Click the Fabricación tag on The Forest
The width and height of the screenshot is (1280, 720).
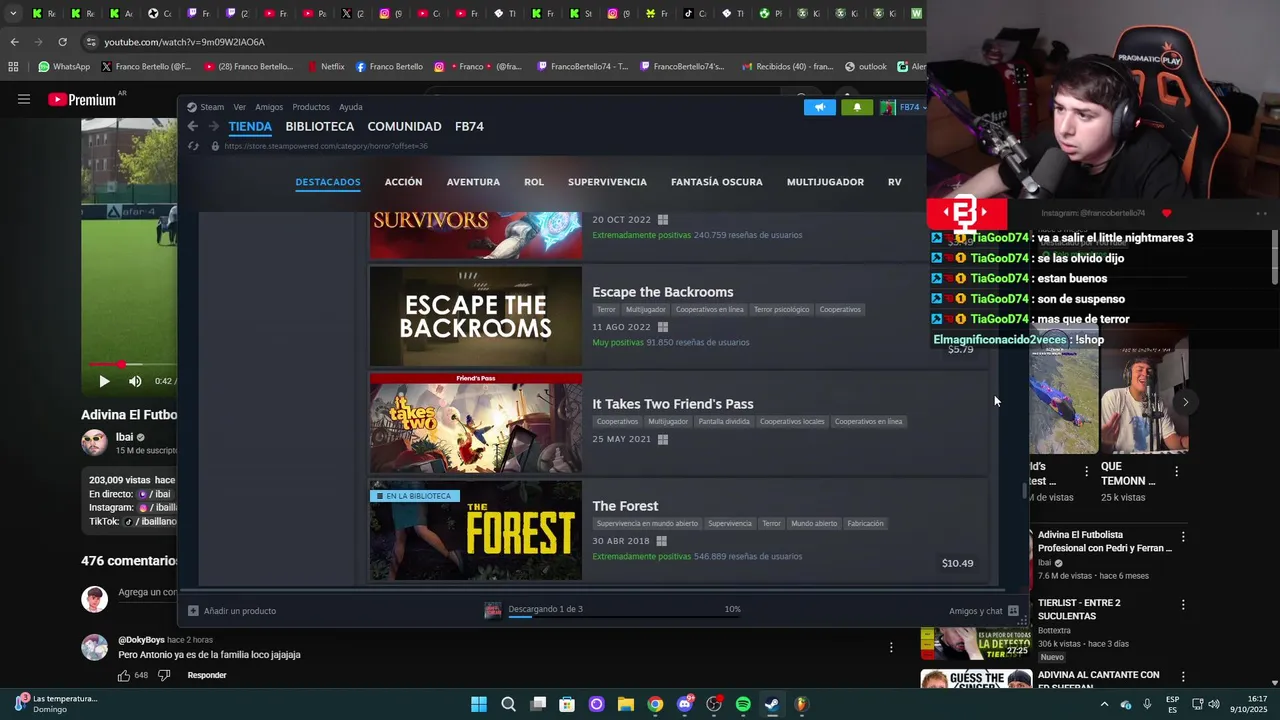865,524
